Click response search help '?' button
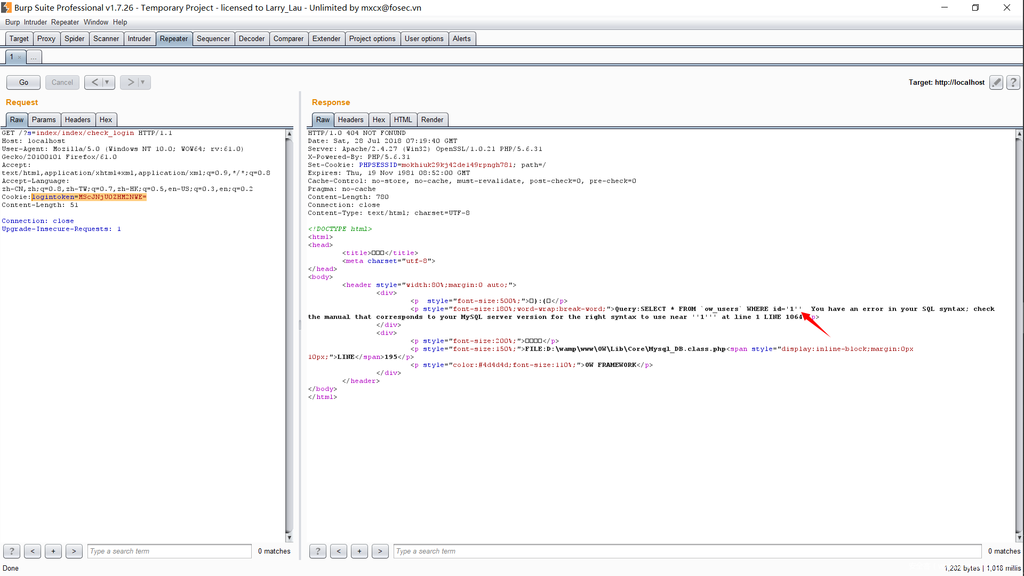Image resolution: width=1024 pixels, height=576 pixels. [317, 551]
